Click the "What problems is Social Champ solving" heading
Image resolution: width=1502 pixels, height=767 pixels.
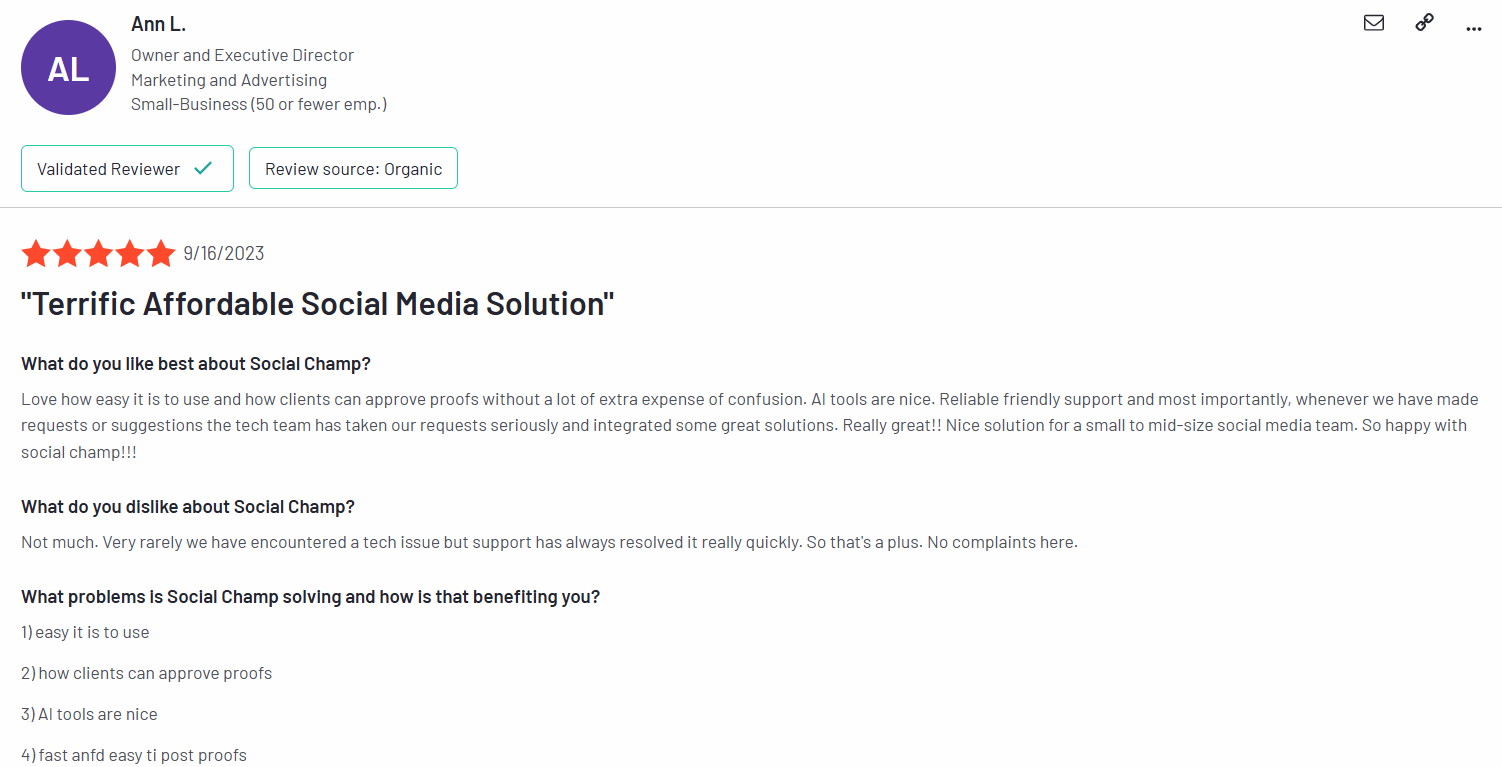(x=310, y=597)
